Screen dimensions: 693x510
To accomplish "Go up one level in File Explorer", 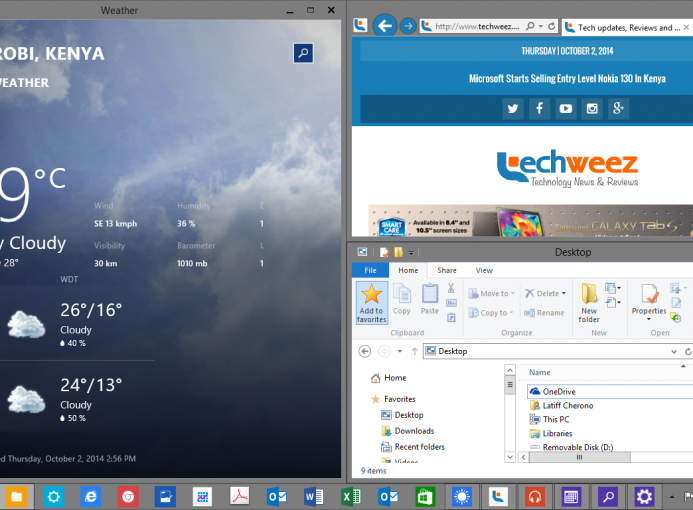I will coord(415,351).
